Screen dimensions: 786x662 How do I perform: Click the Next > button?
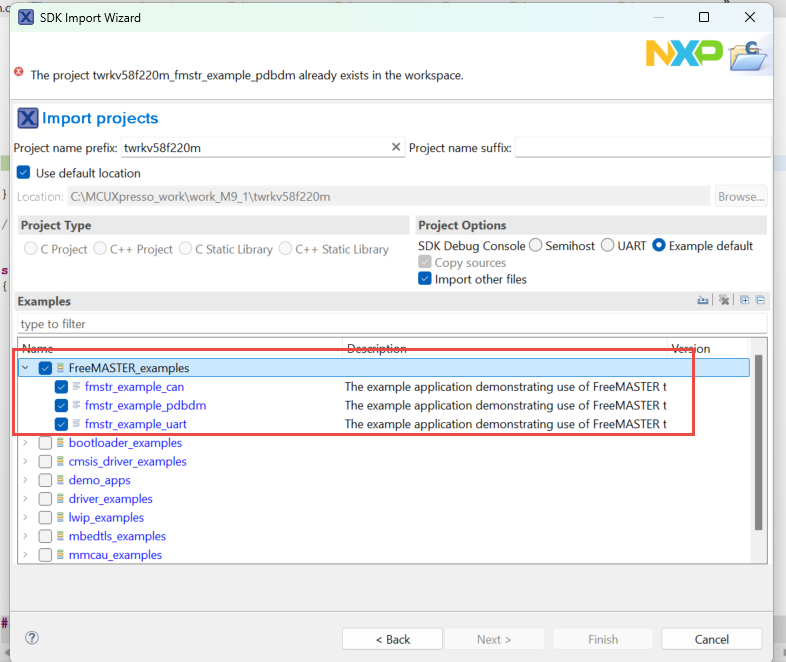pos(494,639)
